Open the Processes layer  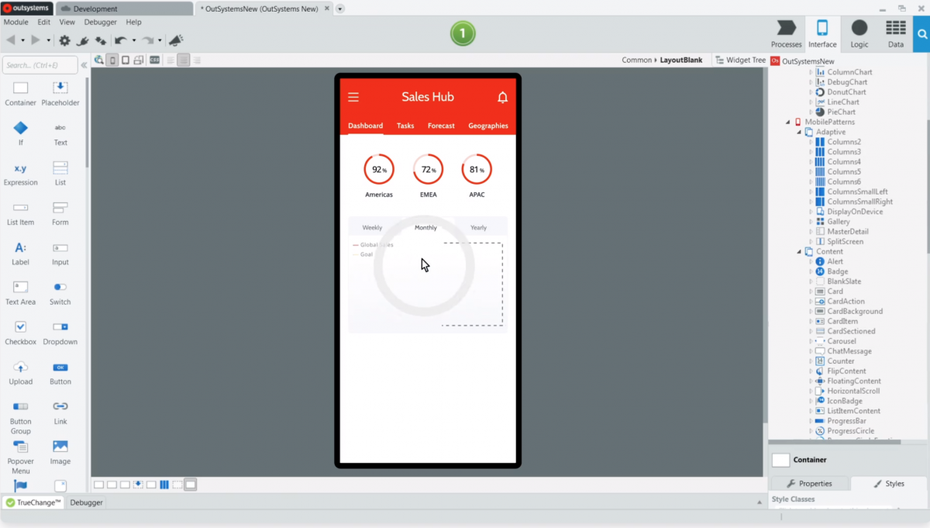tap(786, 33)
